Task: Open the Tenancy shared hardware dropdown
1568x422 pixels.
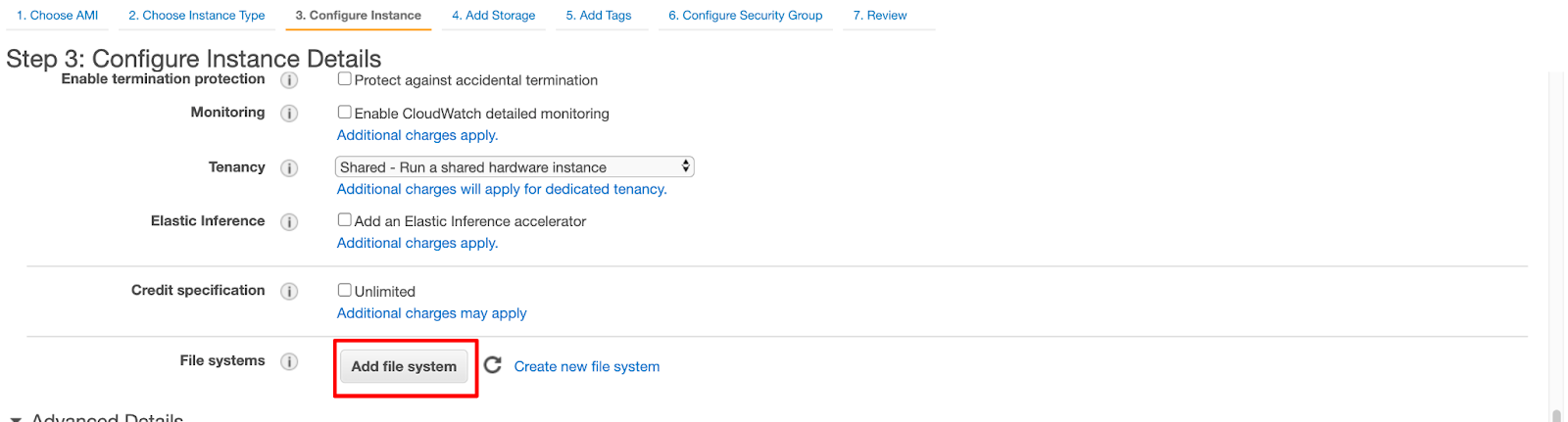Action: pos(514,167)
